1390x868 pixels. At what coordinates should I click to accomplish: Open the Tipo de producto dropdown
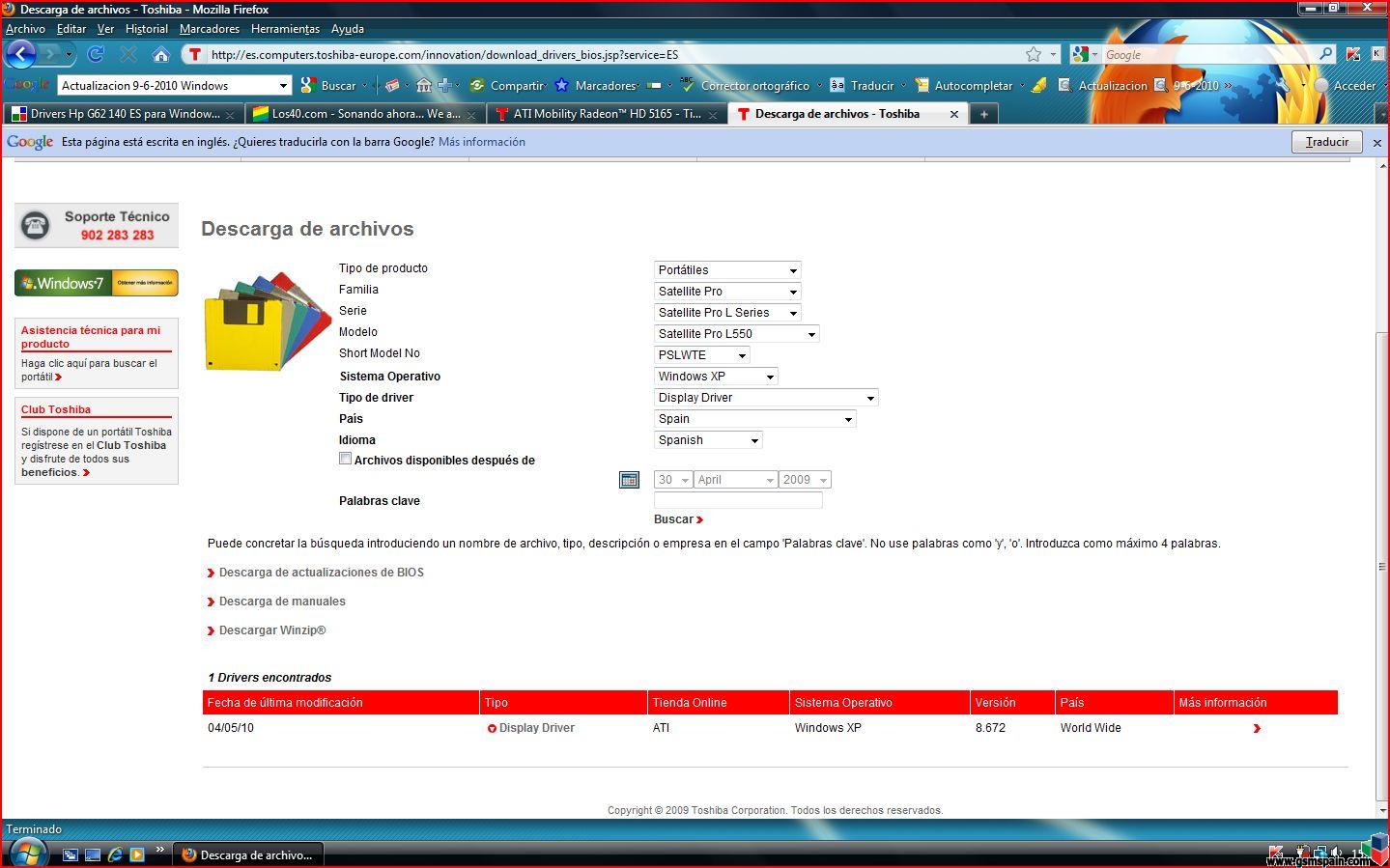pyautogui.click(x=727, y=270)
